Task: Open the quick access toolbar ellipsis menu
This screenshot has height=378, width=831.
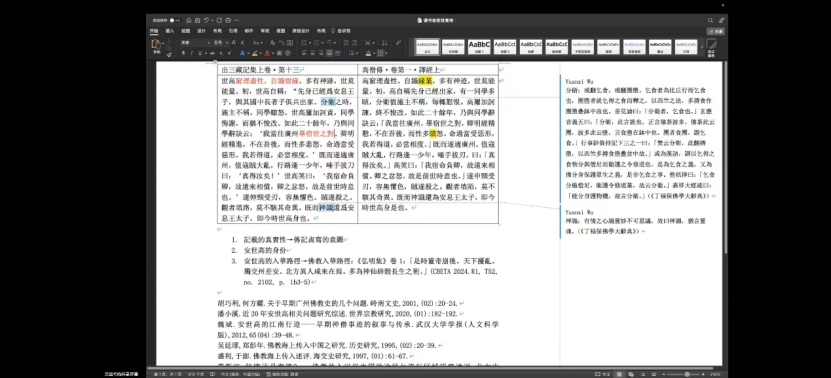Action: (236, 20)
